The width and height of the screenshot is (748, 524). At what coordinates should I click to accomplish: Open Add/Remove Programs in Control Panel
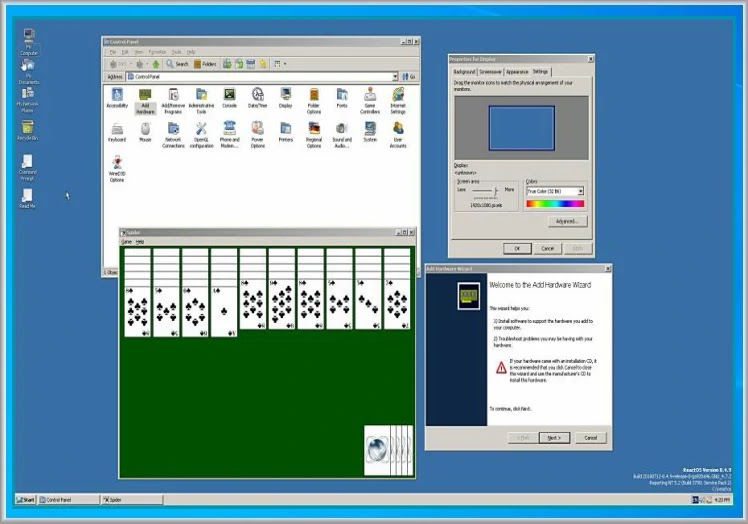coord(173,101)
